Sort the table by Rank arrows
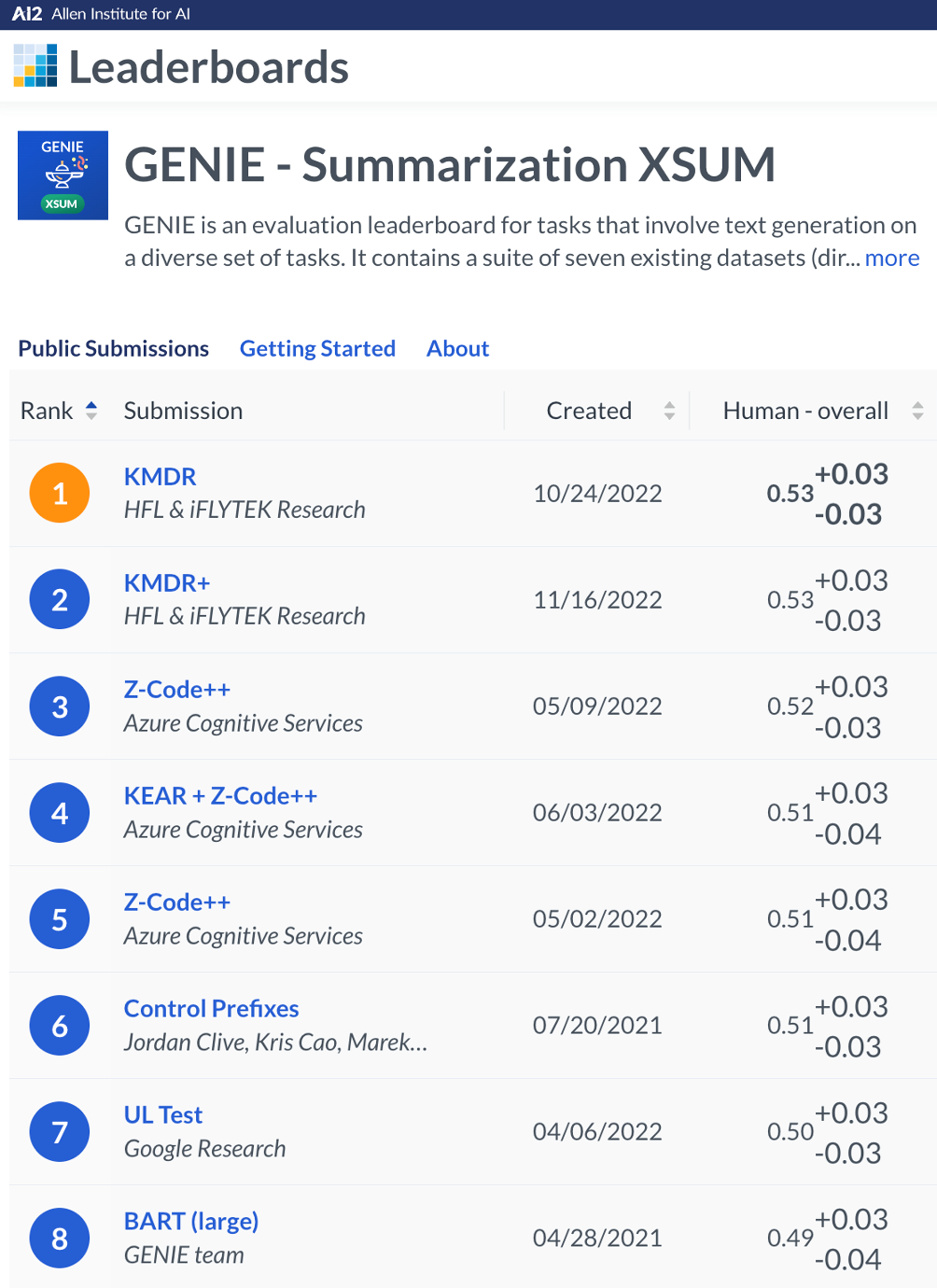 [x=91, y=411]
